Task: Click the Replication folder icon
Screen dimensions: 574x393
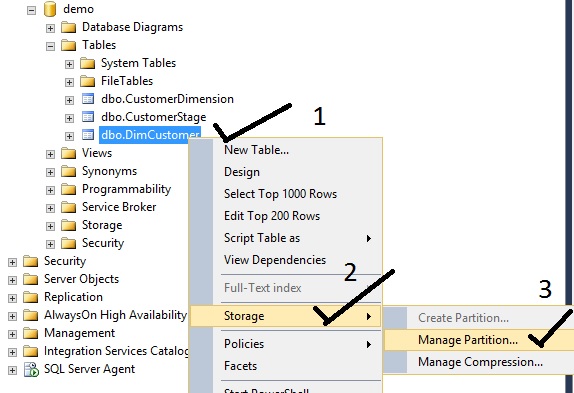Action: click(30, 297)
